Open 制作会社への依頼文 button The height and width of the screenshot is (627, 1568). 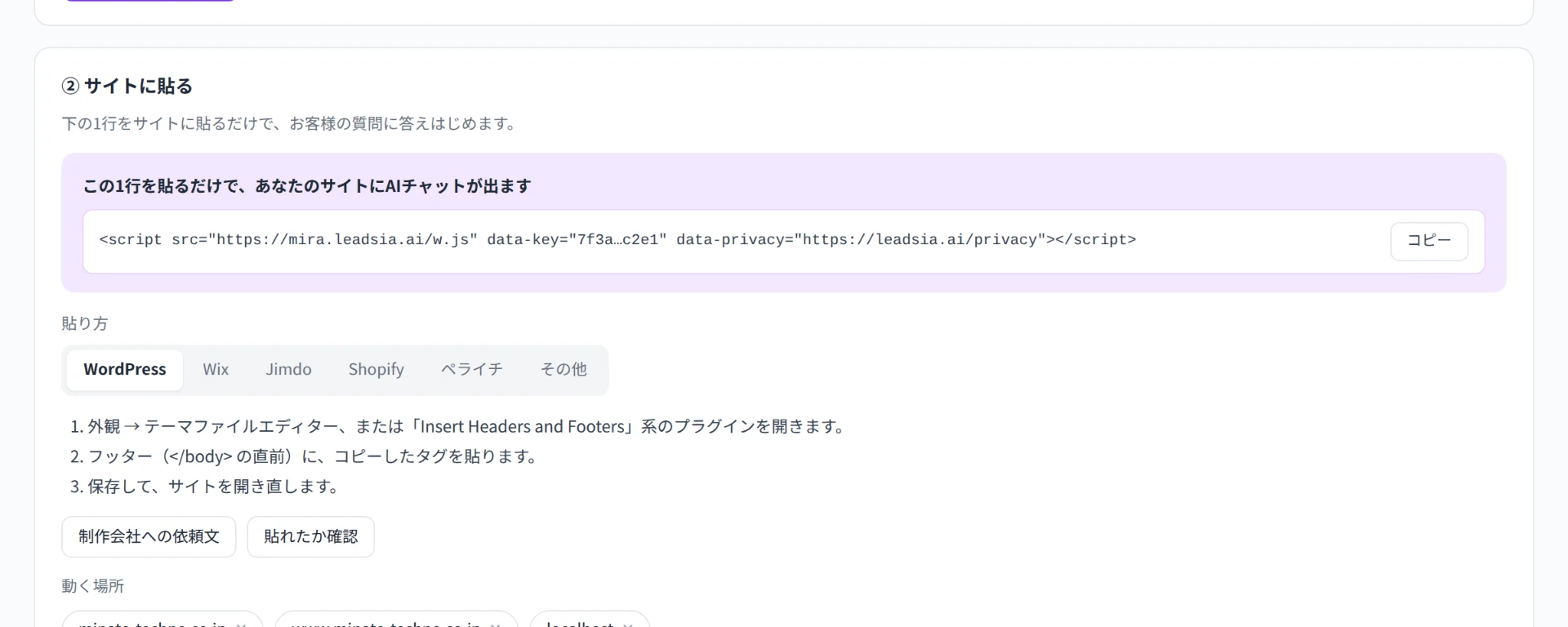(149, 536)
